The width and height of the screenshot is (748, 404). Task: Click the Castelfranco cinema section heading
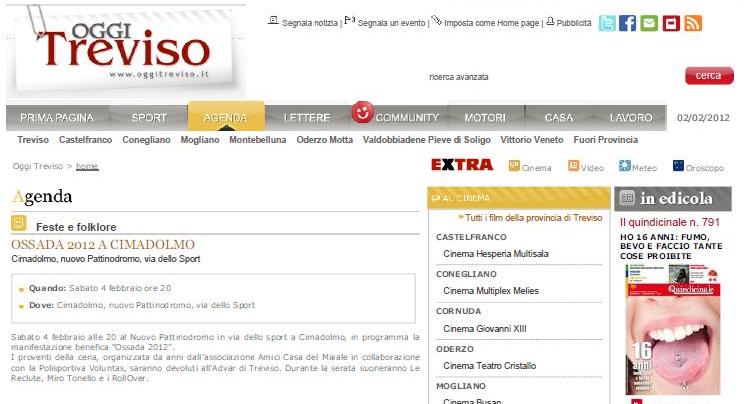point(471,237)
